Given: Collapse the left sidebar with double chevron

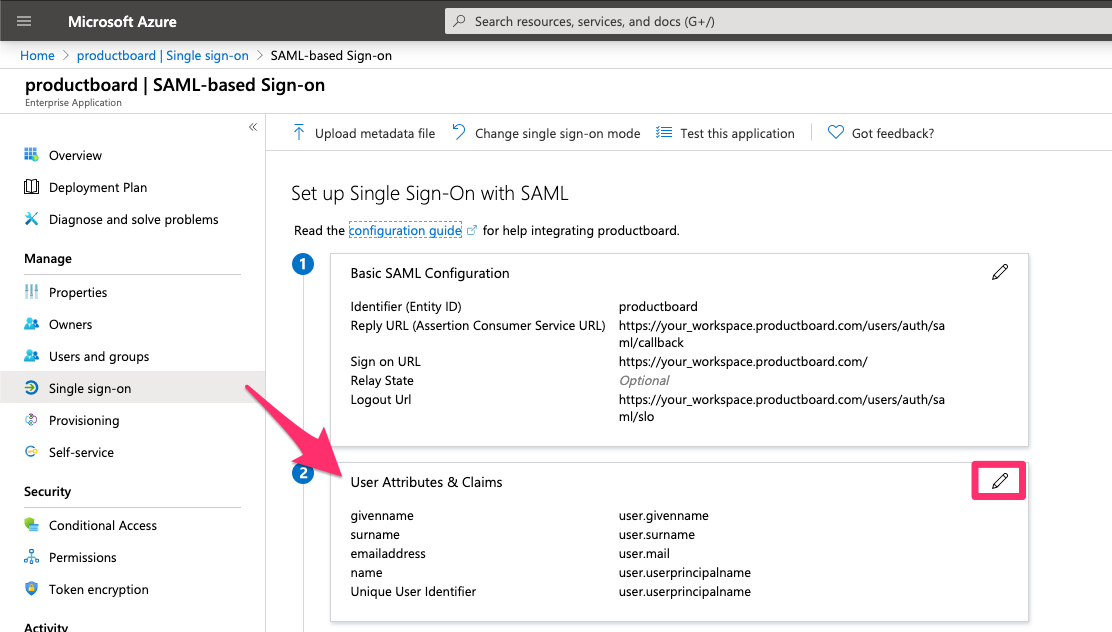Looking at the screenshot, I should coord(253,127).
